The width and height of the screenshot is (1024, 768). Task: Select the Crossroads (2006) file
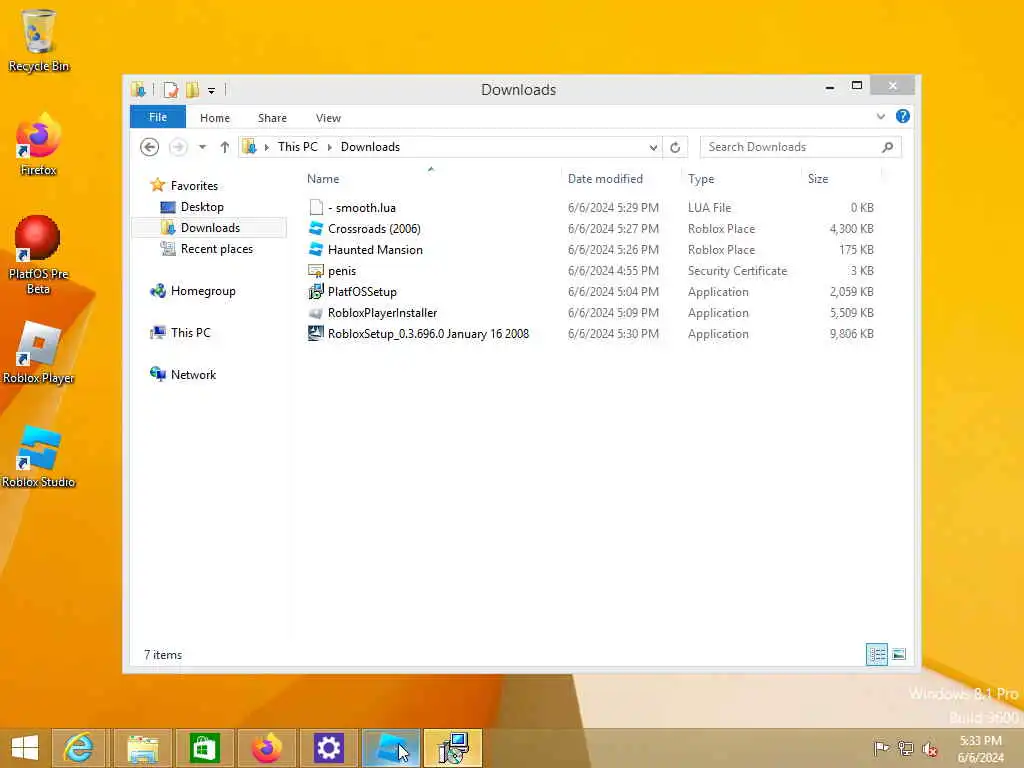point(374,229)
